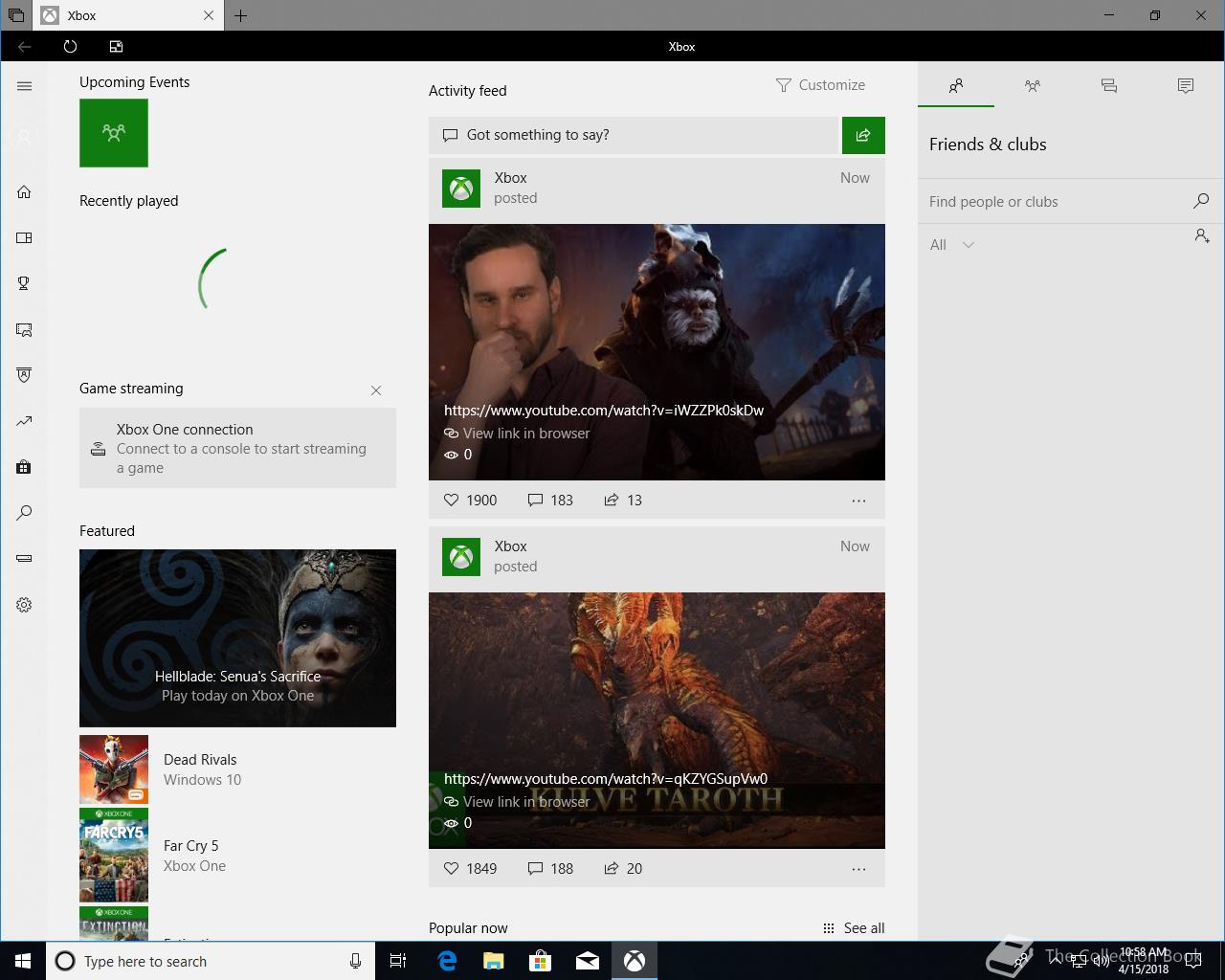This screenshot has width=1225, height=980.
Task: Open more options on the second Xbox post
Action: 858,869
